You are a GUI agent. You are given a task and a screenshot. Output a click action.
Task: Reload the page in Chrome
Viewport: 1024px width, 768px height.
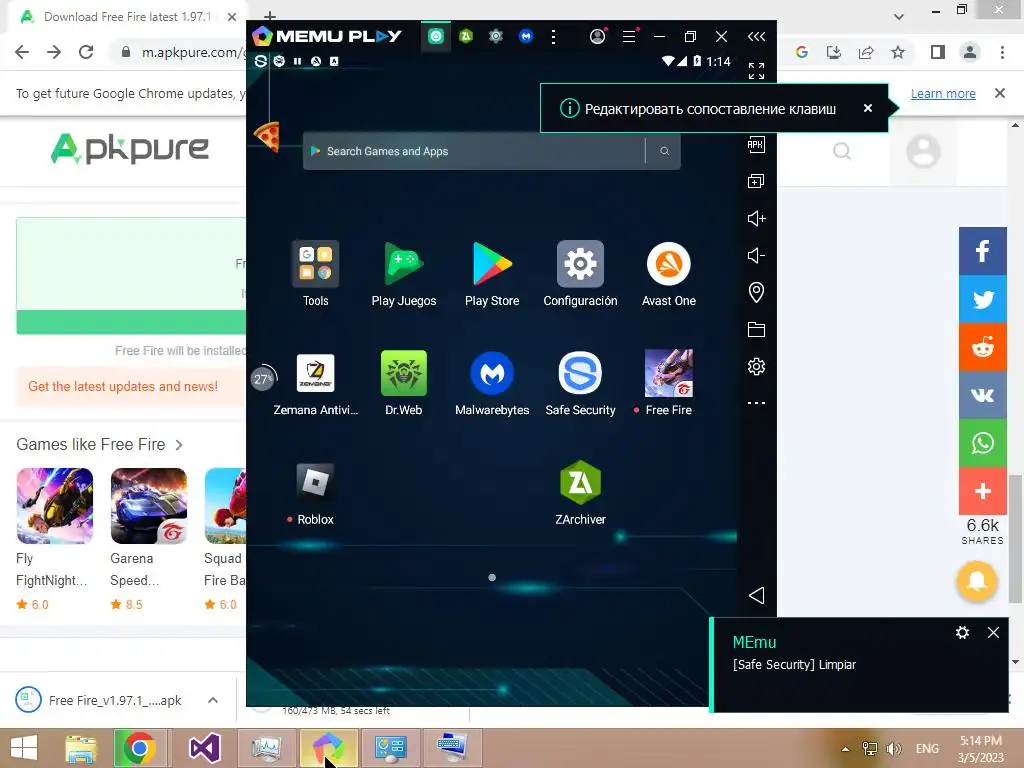point(86,52)
